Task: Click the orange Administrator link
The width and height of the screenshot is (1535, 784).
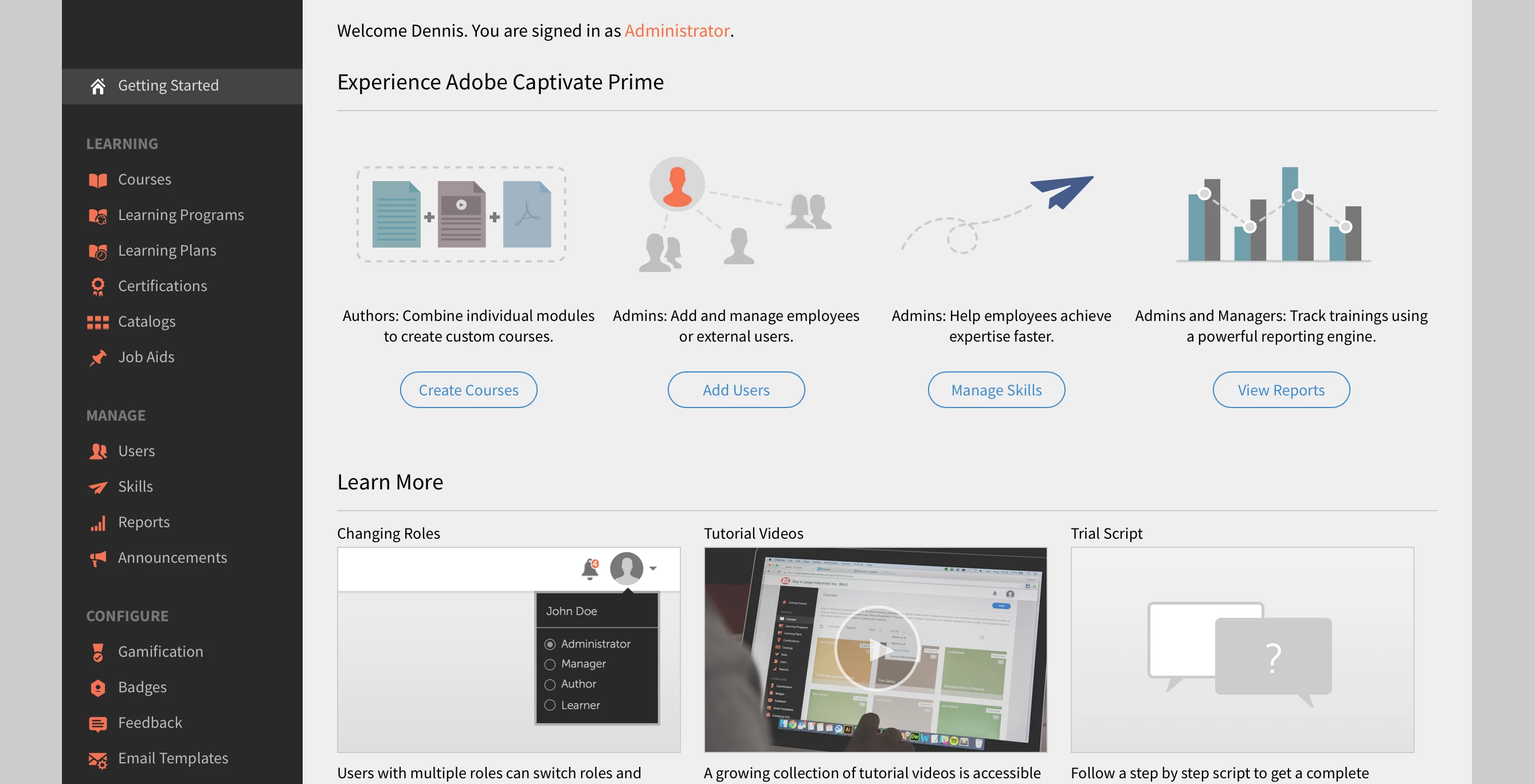Action: pyautogui.click(x=677, y=31)
